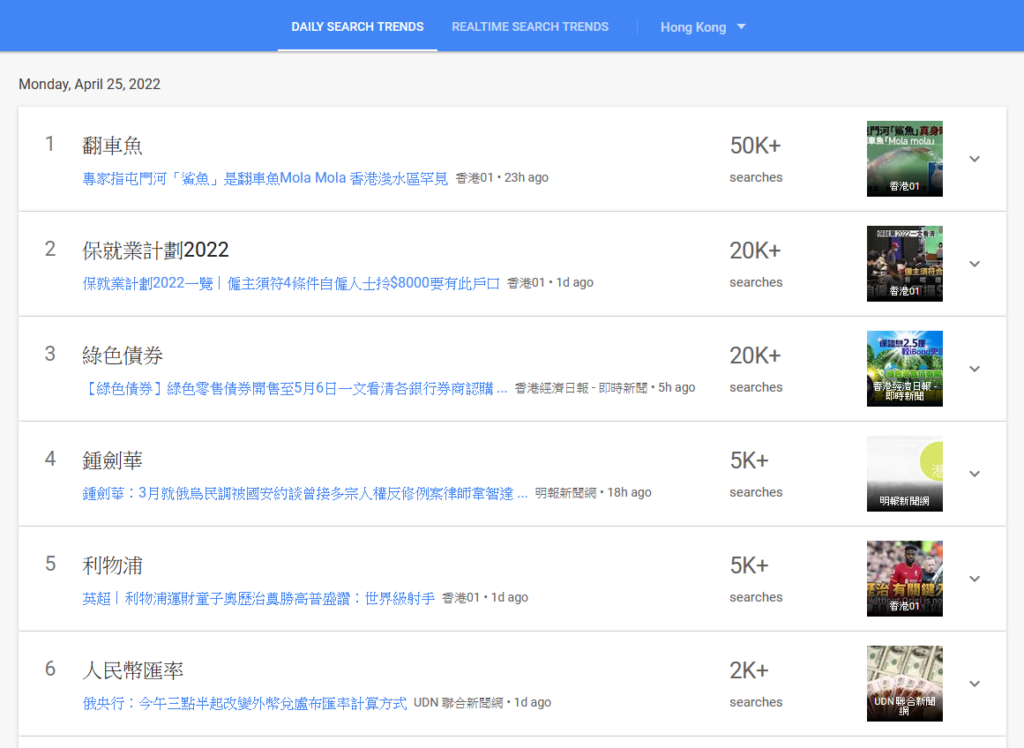
Task: Open the 保就業計劃2022 article thumbnail
Action: [904, 264]
